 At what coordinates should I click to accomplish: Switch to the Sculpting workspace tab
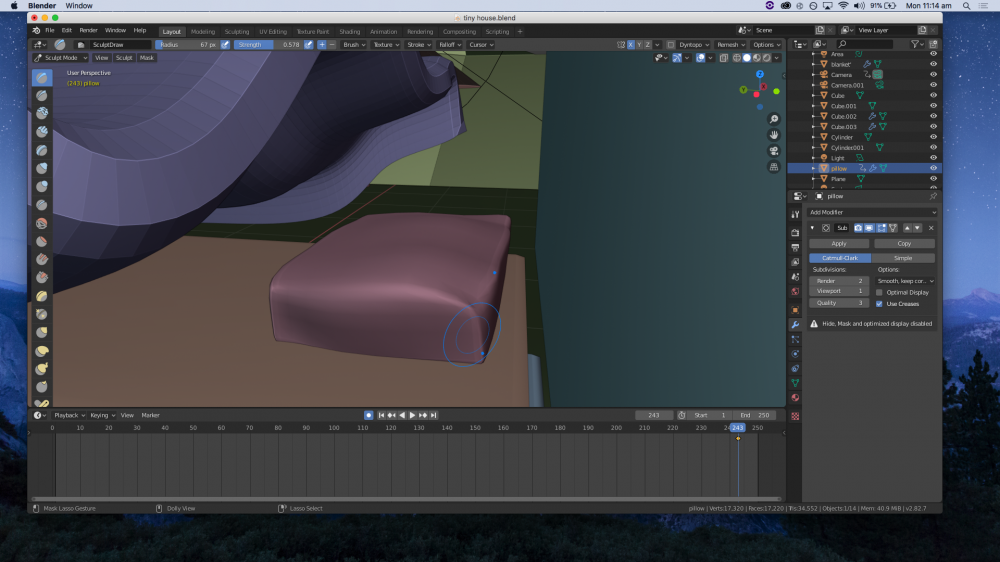237,31
